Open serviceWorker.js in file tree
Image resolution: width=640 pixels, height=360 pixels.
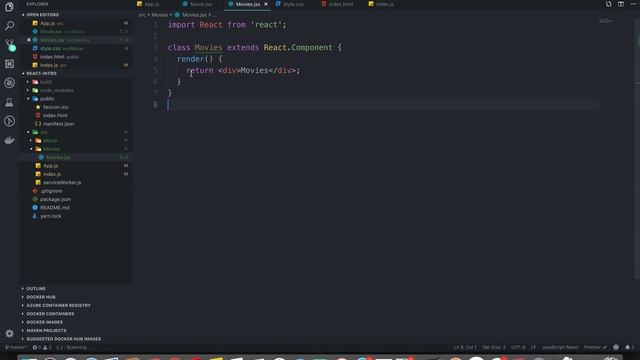[62, 182]
